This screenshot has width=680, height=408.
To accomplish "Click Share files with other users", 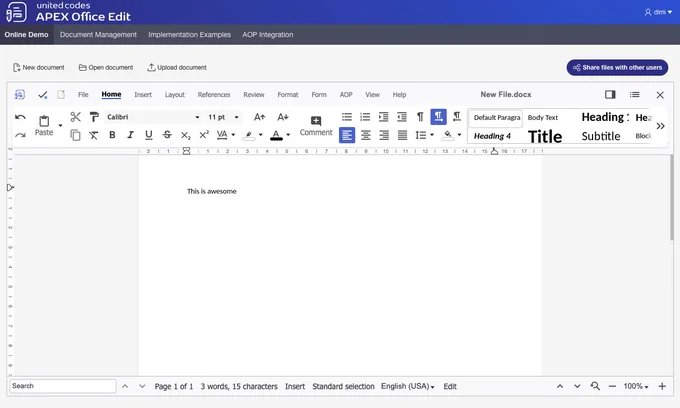I will click(617, 67).
